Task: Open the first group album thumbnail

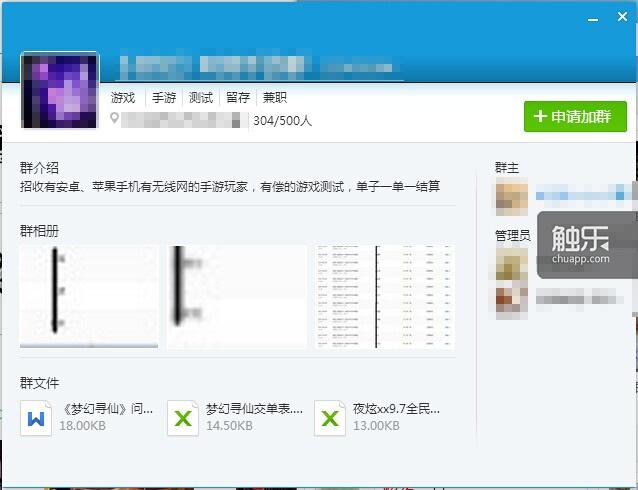Action: pyautogui.click(x=89, y=296)
